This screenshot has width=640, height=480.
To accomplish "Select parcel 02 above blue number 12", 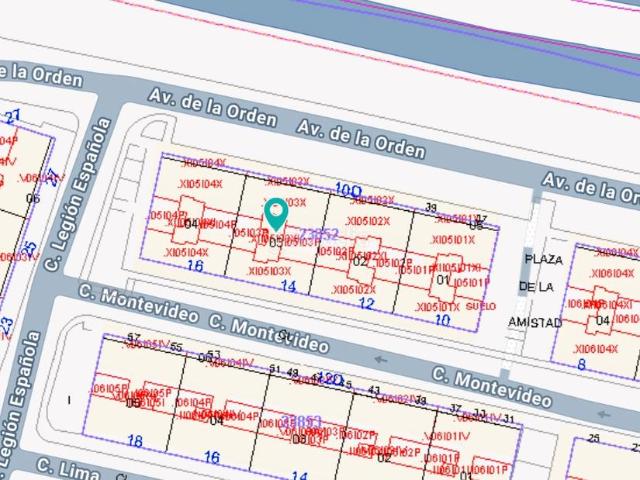I will [359, 262].
